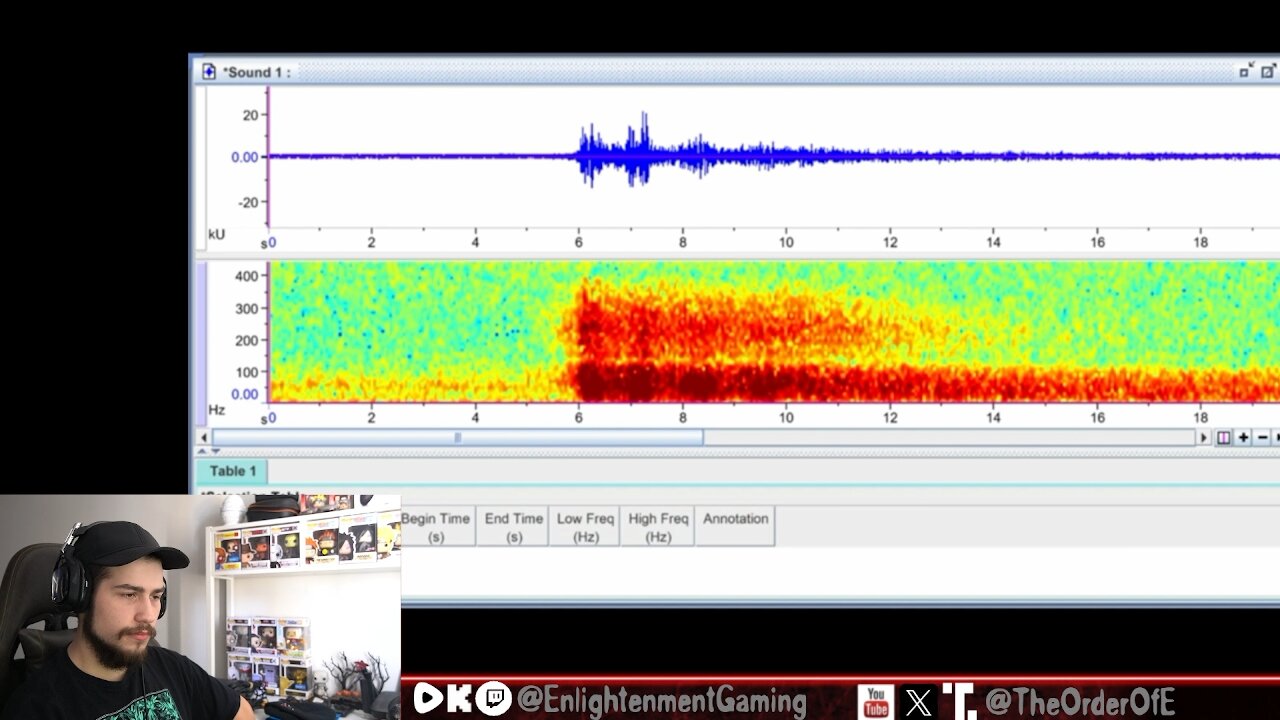The height and width of the screenshot is (720, 1280).
Task: Collapse the pane using the small up arrow
Action: pos(202,451)
